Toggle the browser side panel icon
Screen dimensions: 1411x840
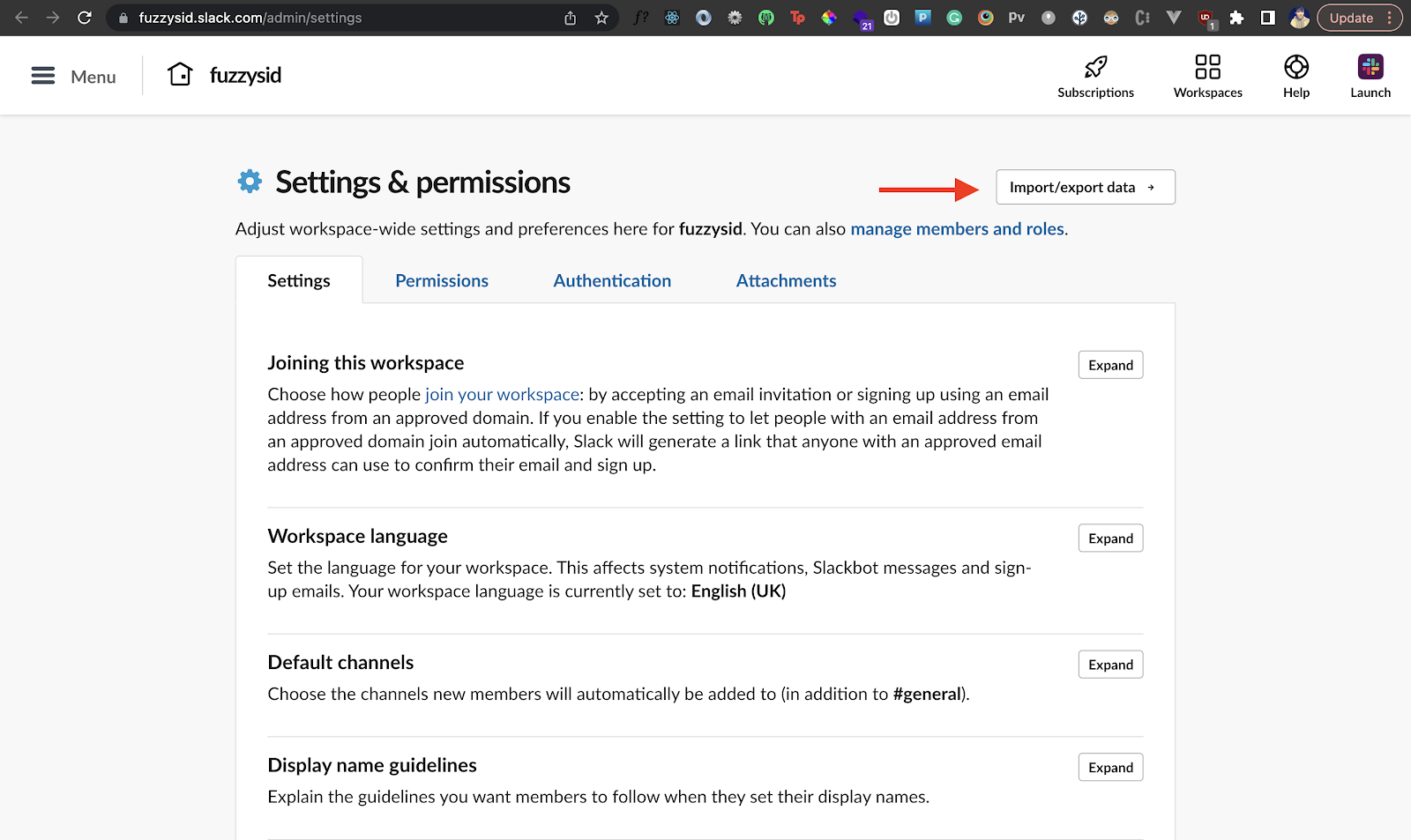1268,18
